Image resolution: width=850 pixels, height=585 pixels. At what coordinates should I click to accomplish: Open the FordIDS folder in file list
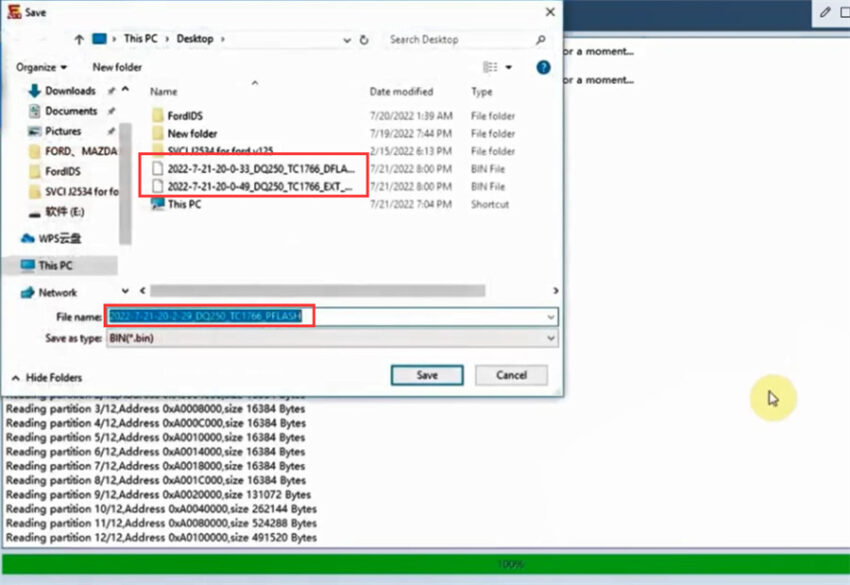185,116
